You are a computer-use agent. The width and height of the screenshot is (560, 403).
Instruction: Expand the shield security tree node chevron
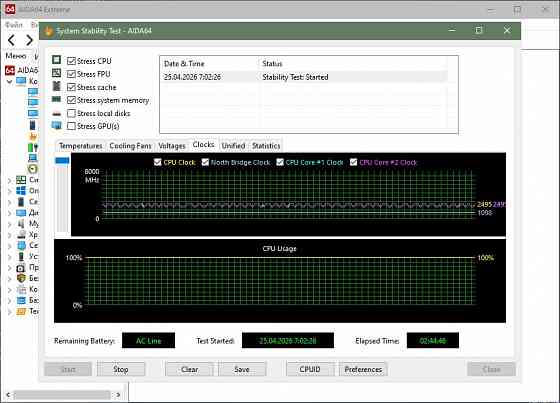[x=10, y=279]
